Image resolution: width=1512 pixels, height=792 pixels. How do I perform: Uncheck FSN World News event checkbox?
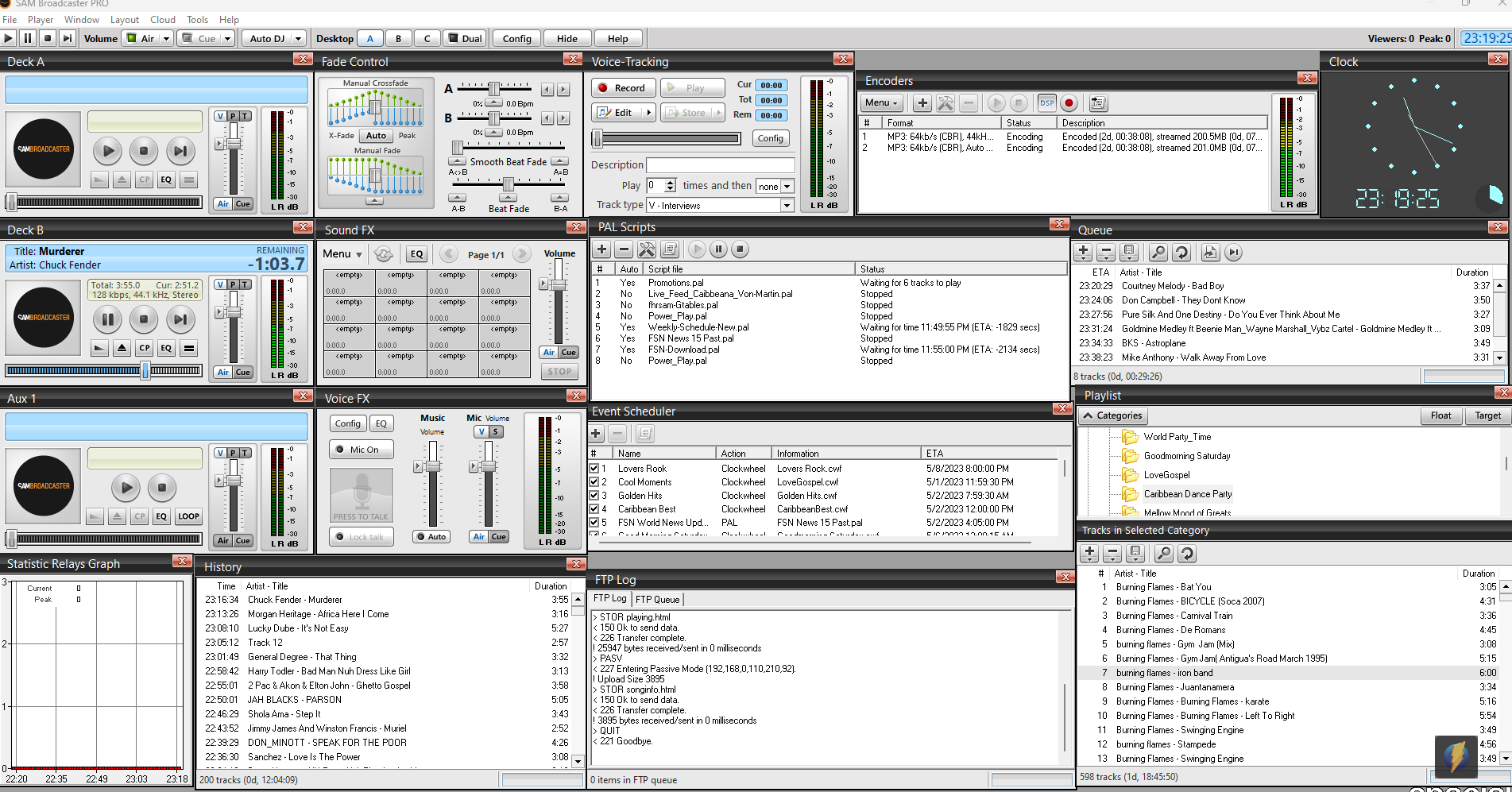pyautogui.click(x=594, y=523)
